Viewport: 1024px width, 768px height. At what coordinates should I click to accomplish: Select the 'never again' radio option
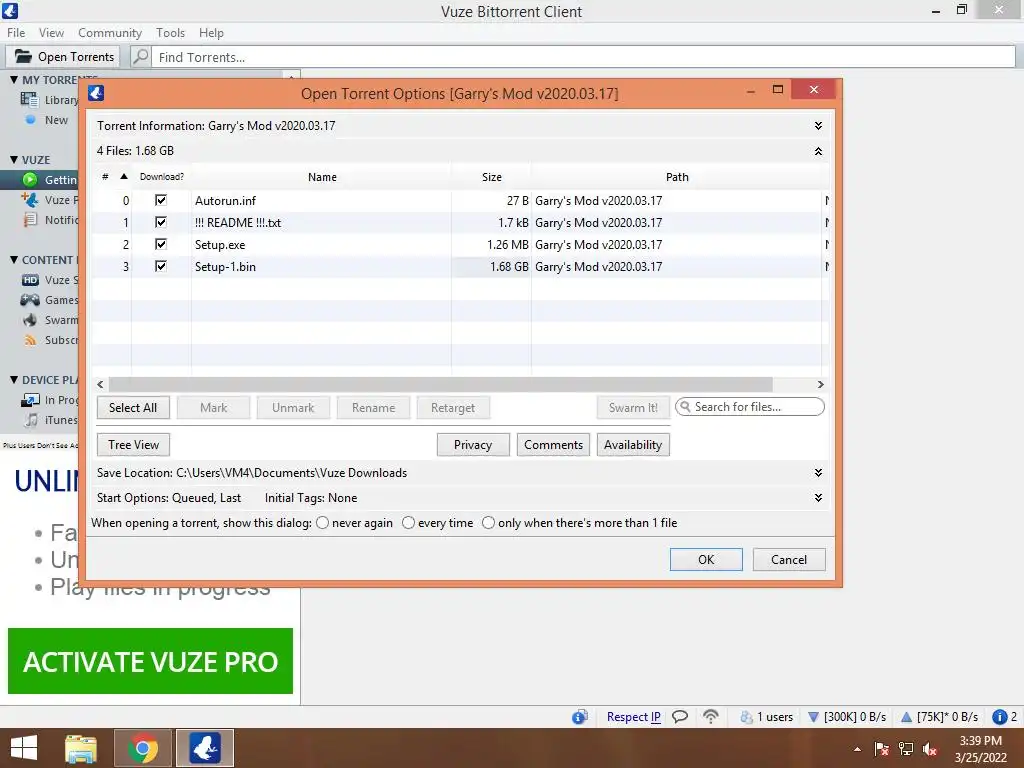click(x=323, y=523)
